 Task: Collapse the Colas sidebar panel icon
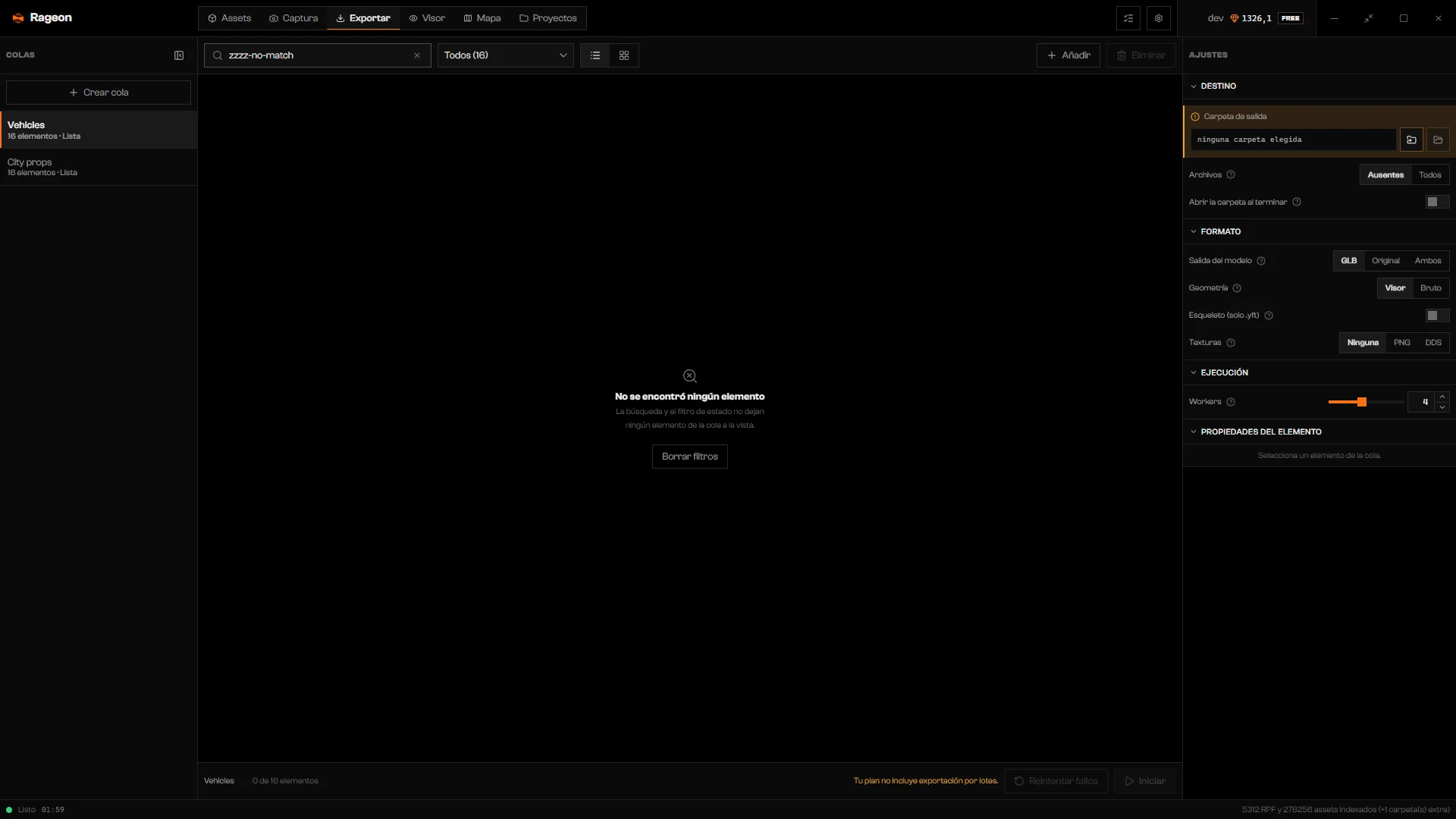179,55
